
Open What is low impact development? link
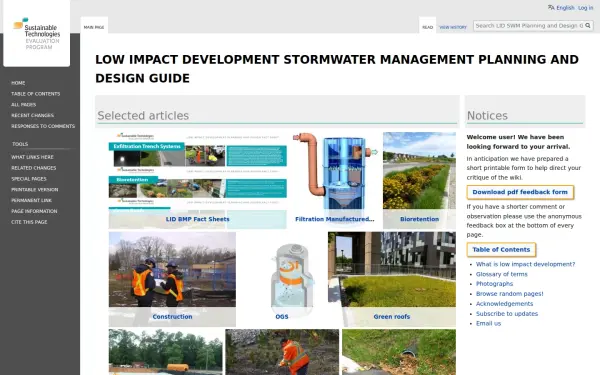(x=525, y=264)
